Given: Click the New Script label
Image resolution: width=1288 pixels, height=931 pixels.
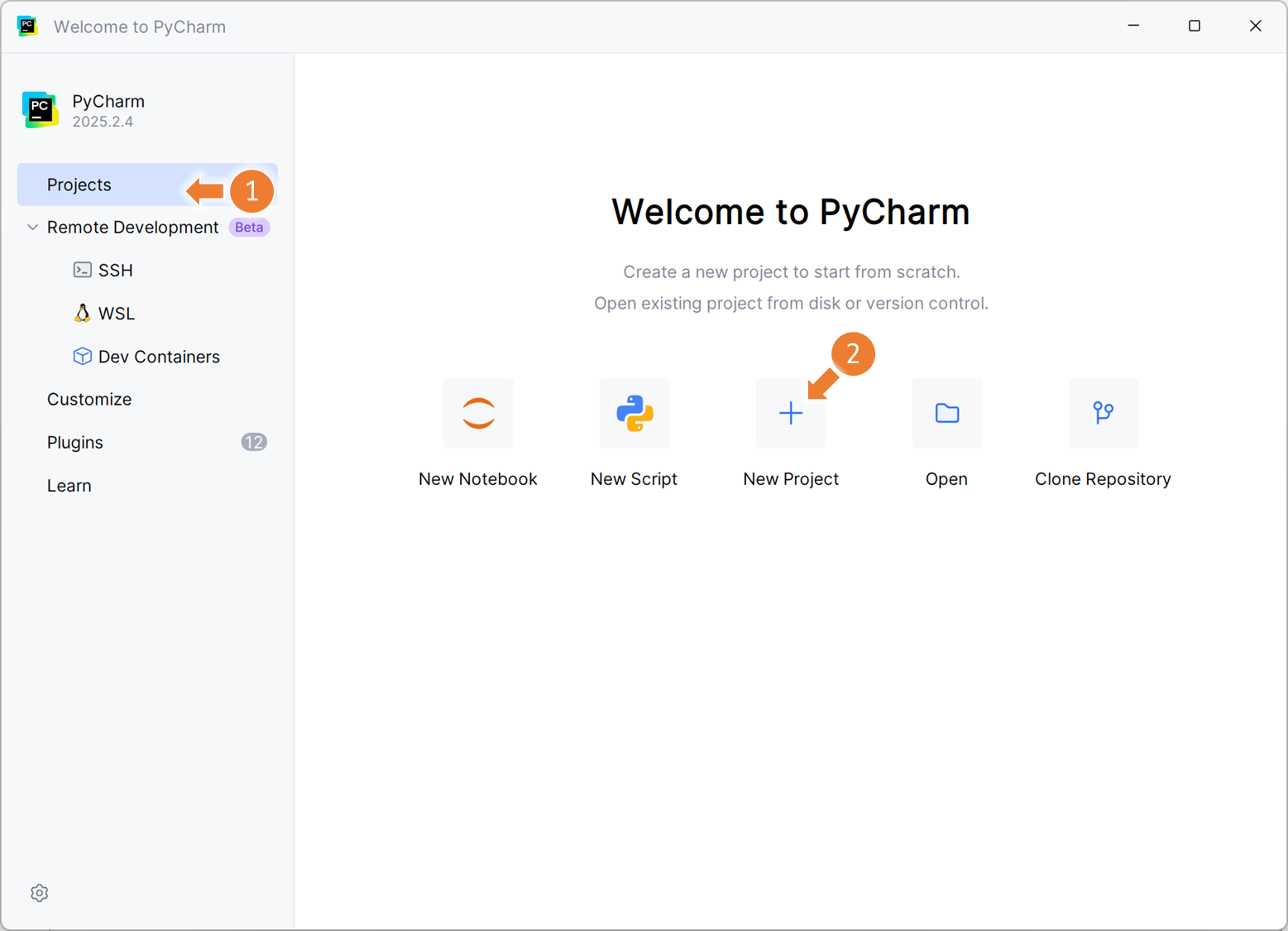Looking at the screenshot, I should pos(634,478).
